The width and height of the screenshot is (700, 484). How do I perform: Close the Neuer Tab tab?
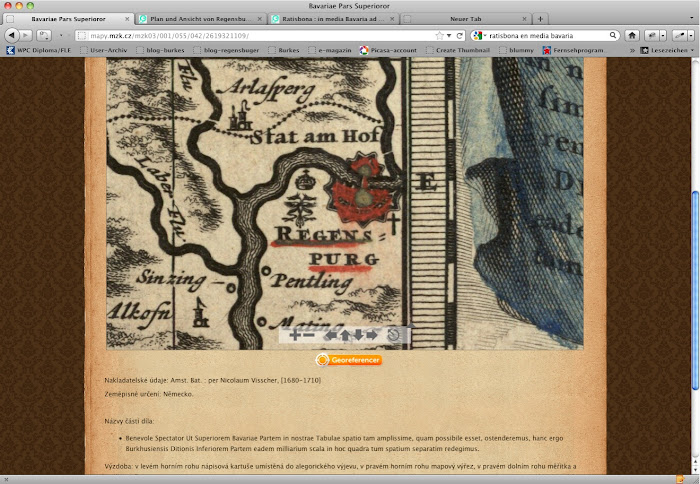pyautogui.click(x=524, y=19)
